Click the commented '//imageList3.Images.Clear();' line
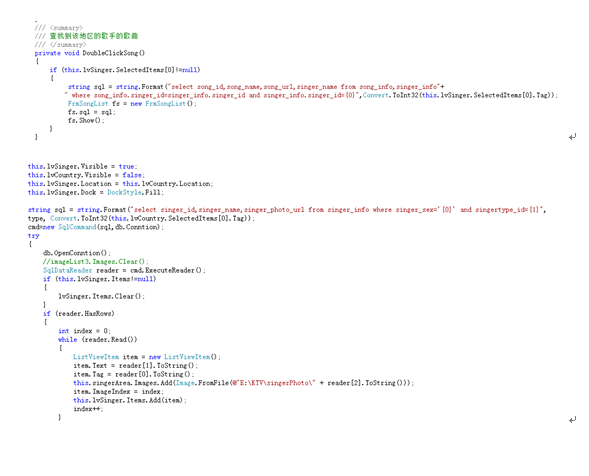The height and width of the screenshot is (476, 589). (96, 262)
